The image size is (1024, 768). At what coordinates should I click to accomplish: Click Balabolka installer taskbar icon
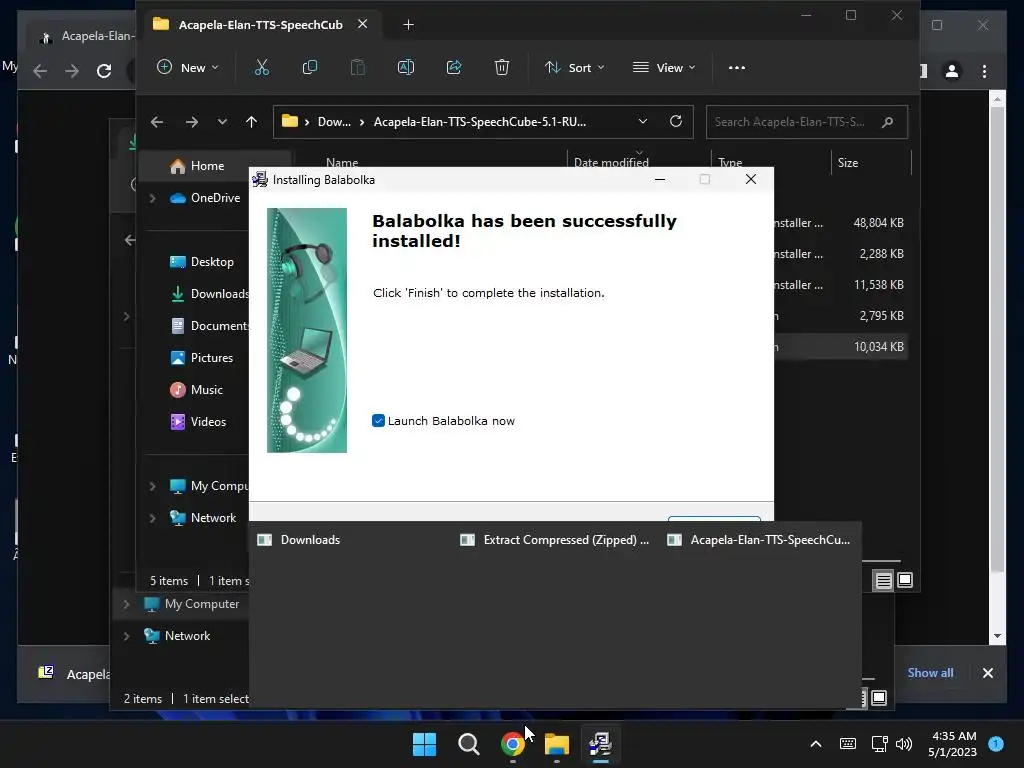pos(600,744)
